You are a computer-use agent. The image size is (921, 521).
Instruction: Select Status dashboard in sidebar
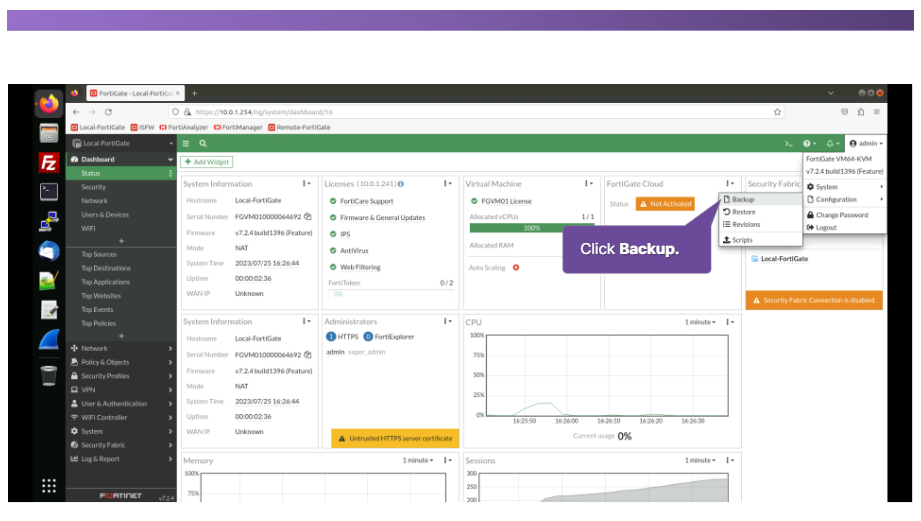coord(121,173)
